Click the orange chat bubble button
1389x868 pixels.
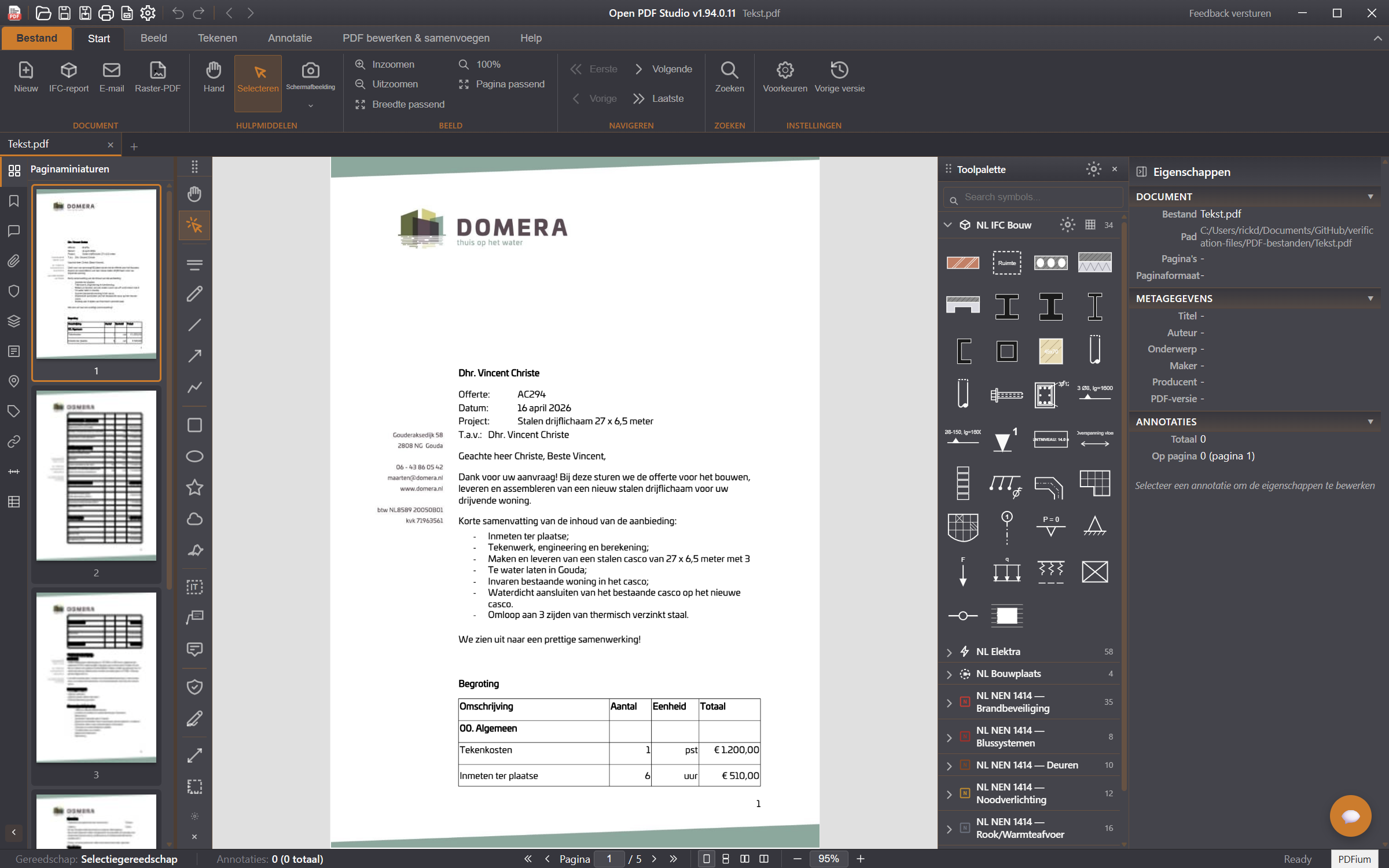point(1350,816)
